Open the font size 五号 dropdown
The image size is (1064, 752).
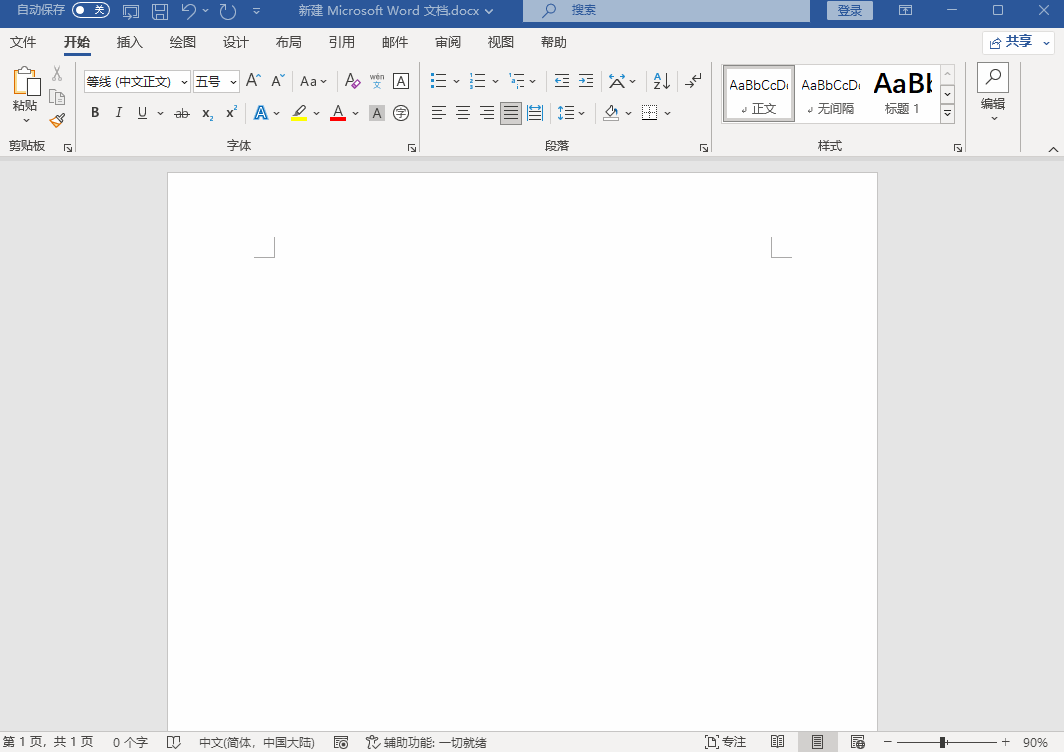point(233,82)
